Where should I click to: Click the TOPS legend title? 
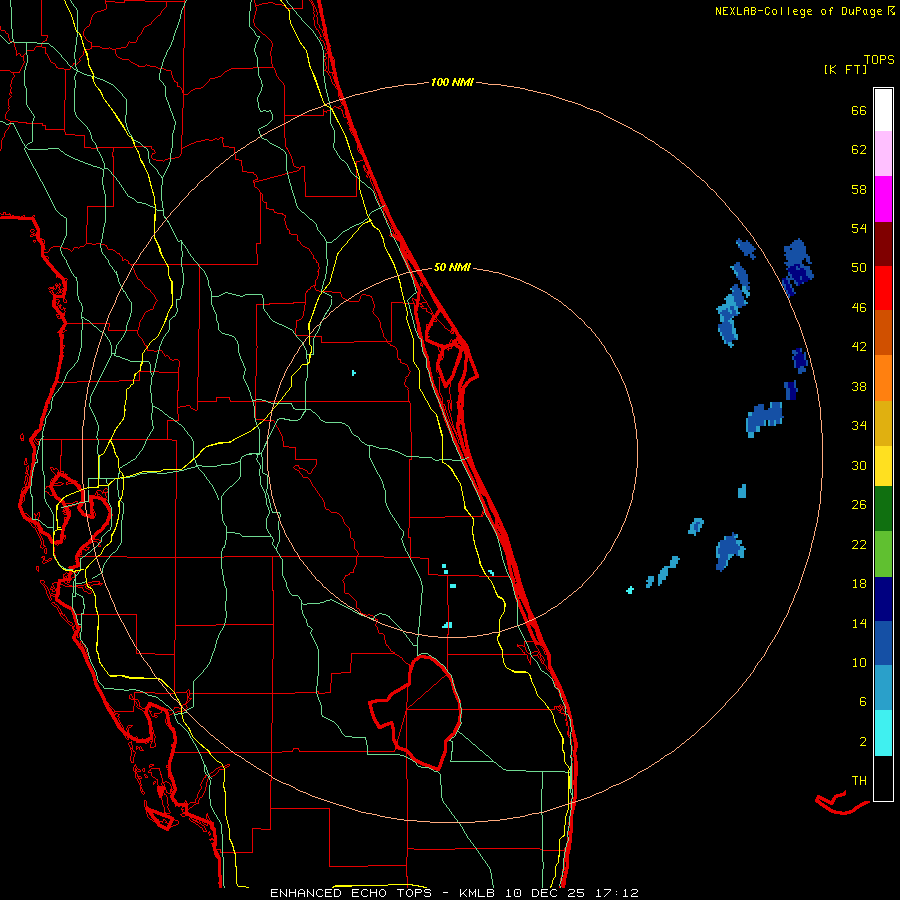tap(879, 59)
